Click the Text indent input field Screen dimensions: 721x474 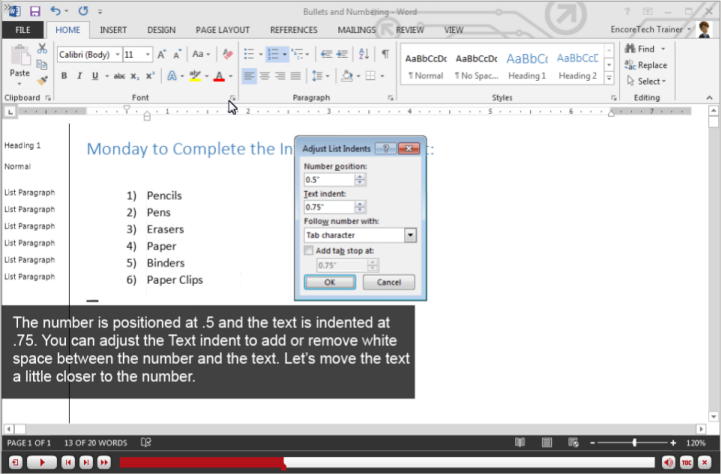coord(329,207)
